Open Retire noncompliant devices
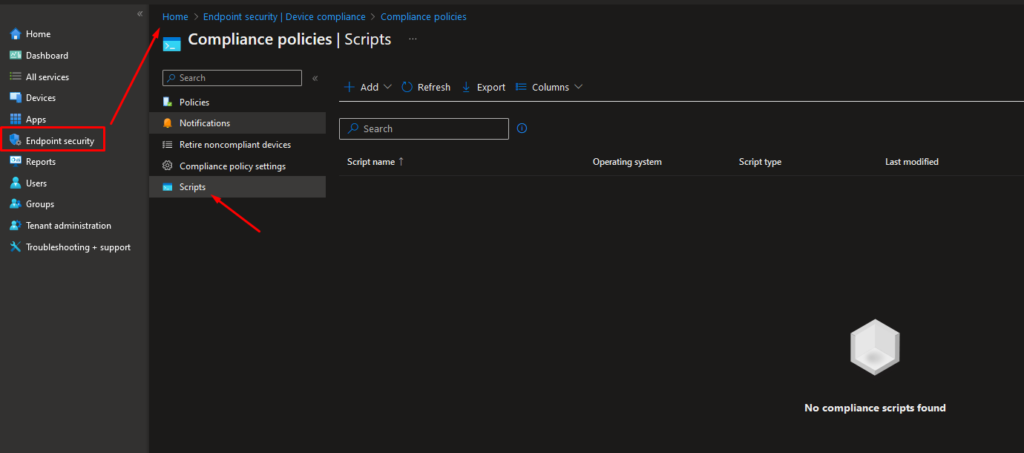Viewport: 1024px width, 453px height. pyautogui.click(x=237, y=145)
